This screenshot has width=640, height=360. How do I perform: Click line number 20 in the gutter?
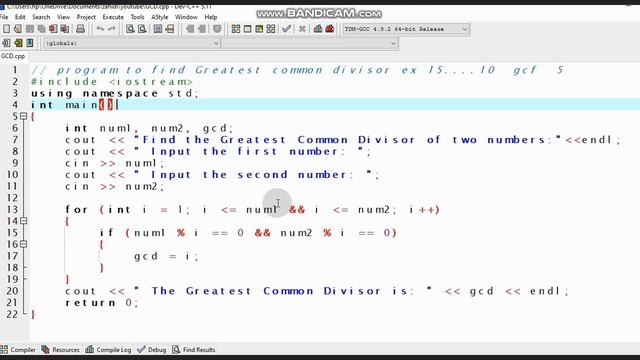coord(12,291)
